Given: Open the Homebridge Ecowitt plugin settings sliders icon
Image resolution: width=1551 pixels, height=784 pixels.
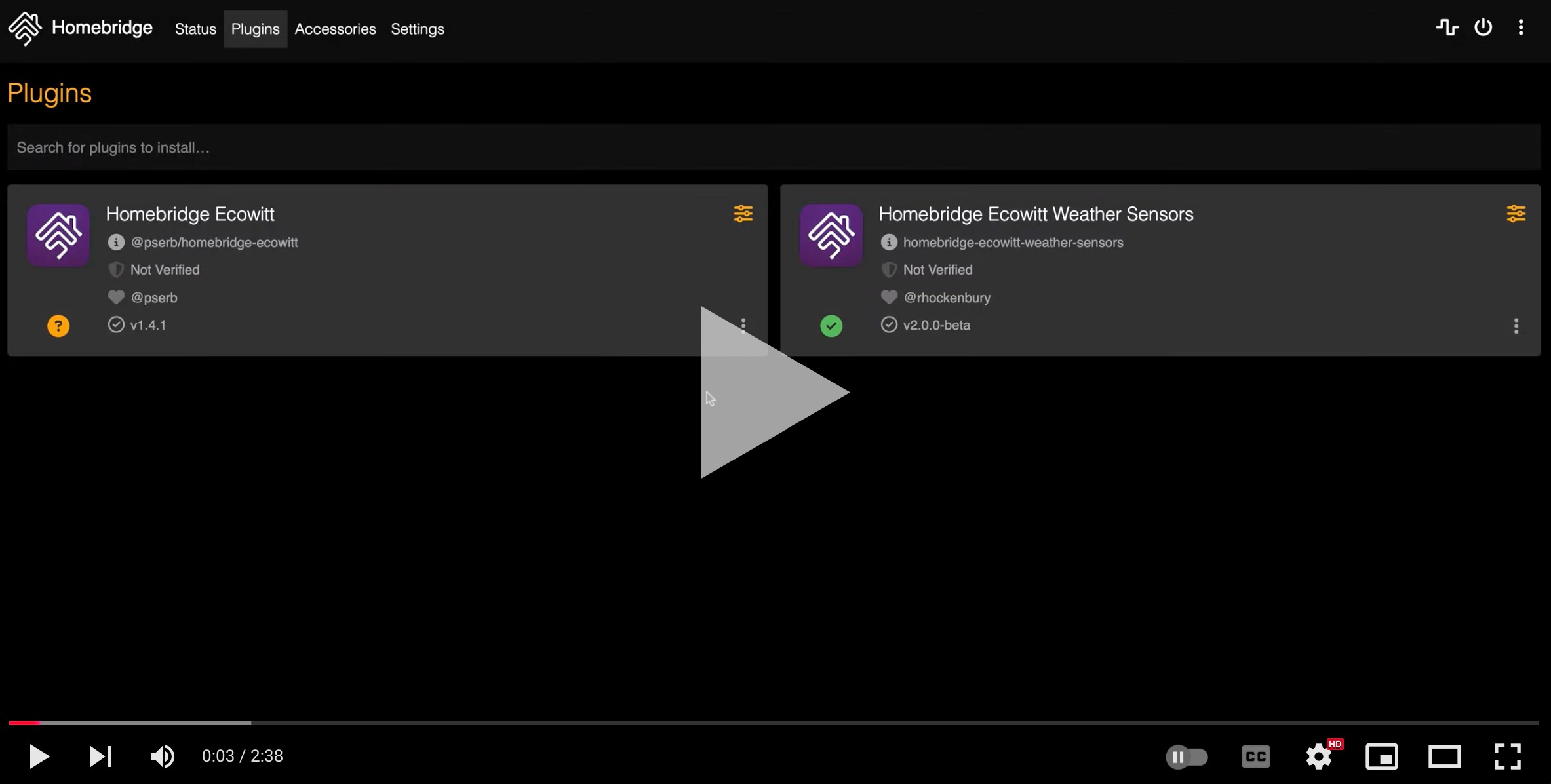Looking at the screenshot, I should coord(743,214).
